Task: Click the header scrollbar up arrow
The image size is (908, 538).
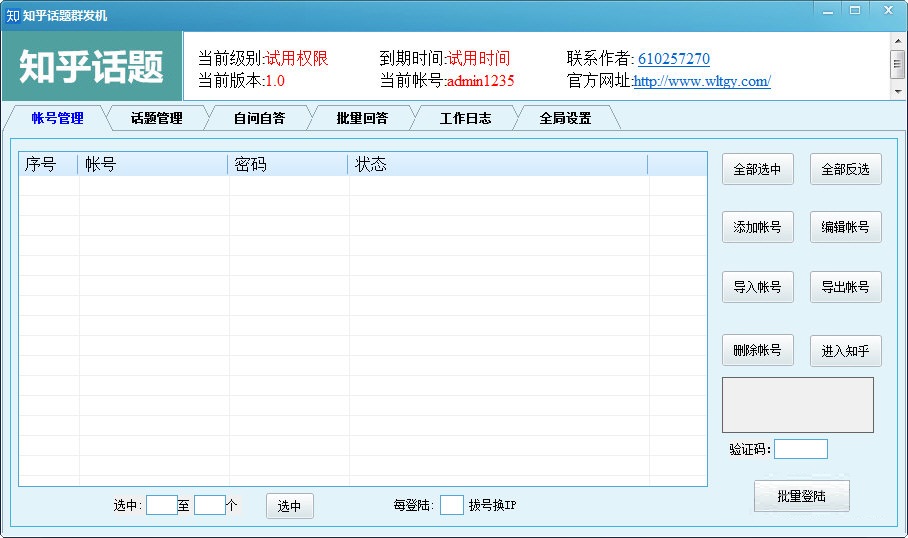Action: (x=898, y=41)
